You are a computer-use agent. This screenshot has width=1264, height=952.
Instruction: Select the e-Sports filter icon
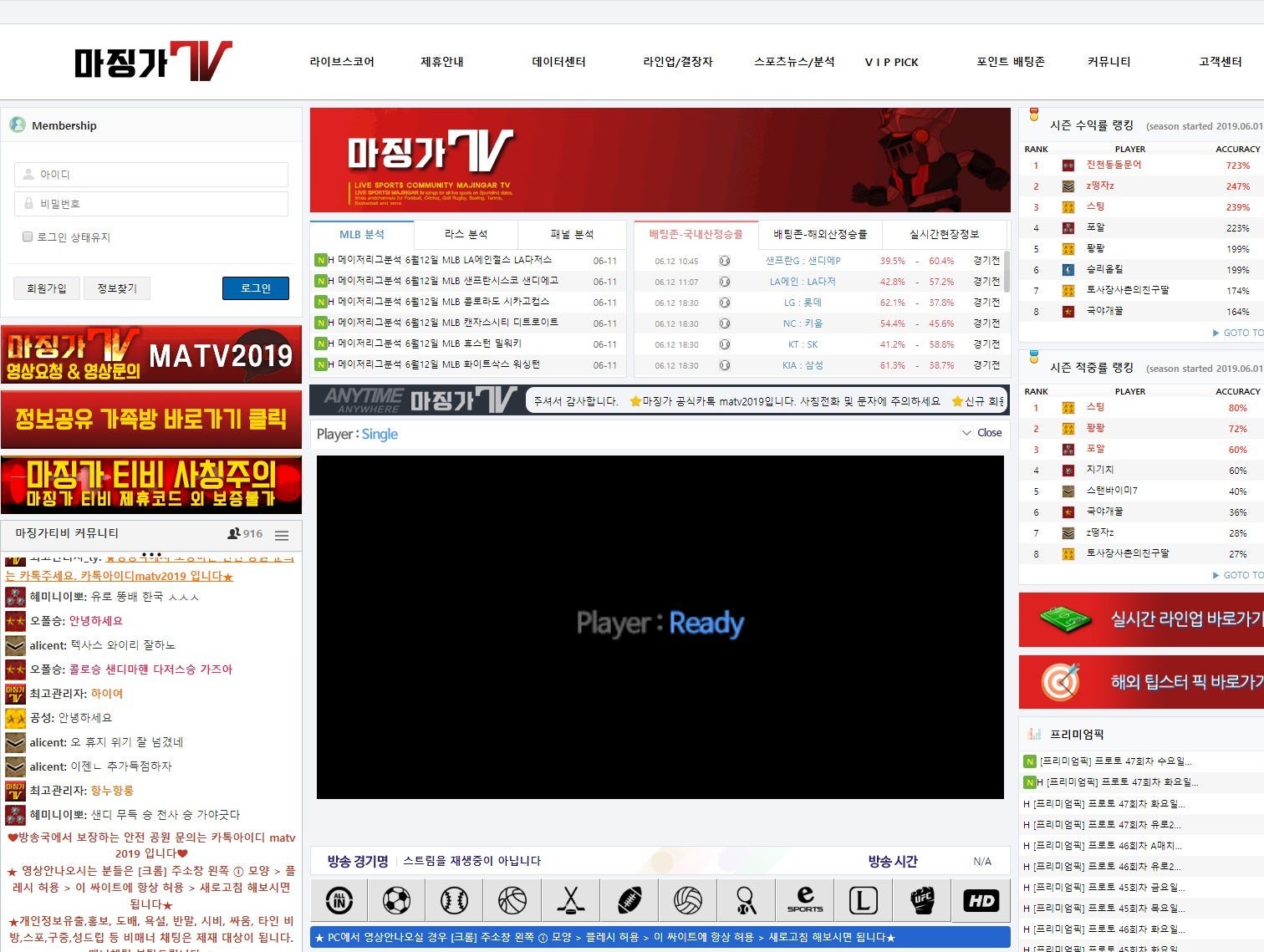[x=804, y=900]
